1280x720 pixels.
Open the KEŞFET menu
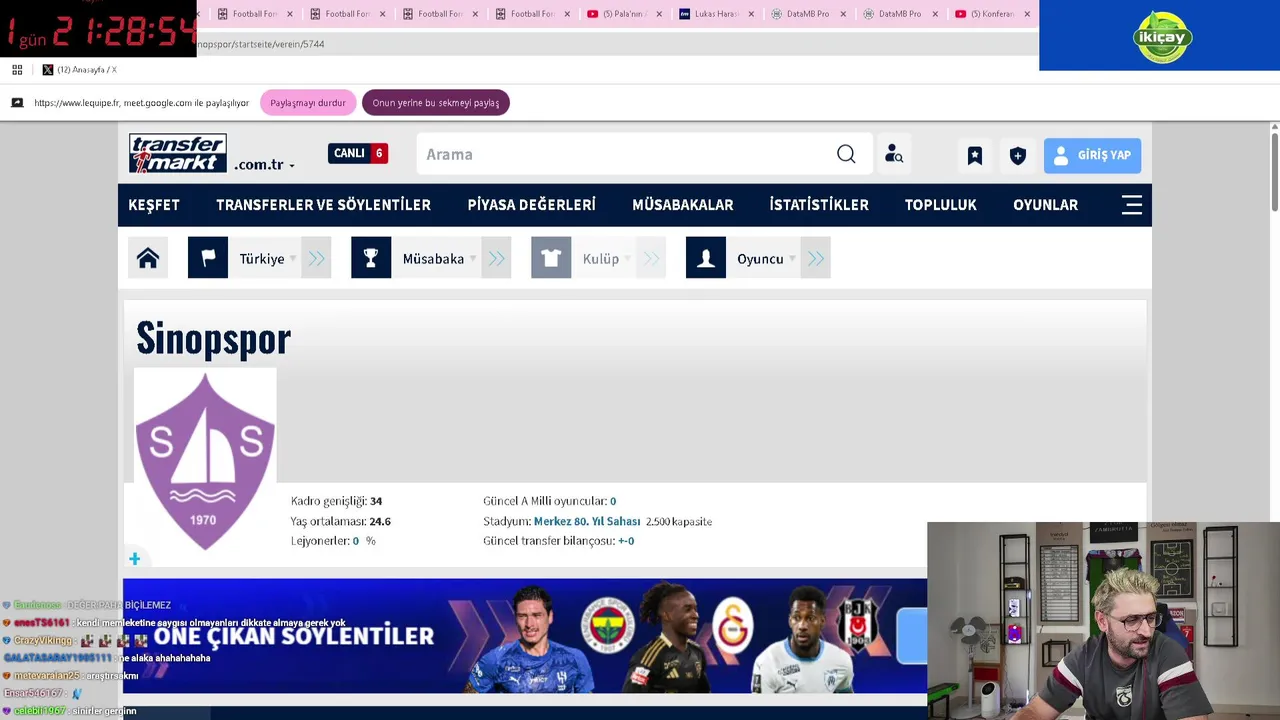click(x=154, y=204)
